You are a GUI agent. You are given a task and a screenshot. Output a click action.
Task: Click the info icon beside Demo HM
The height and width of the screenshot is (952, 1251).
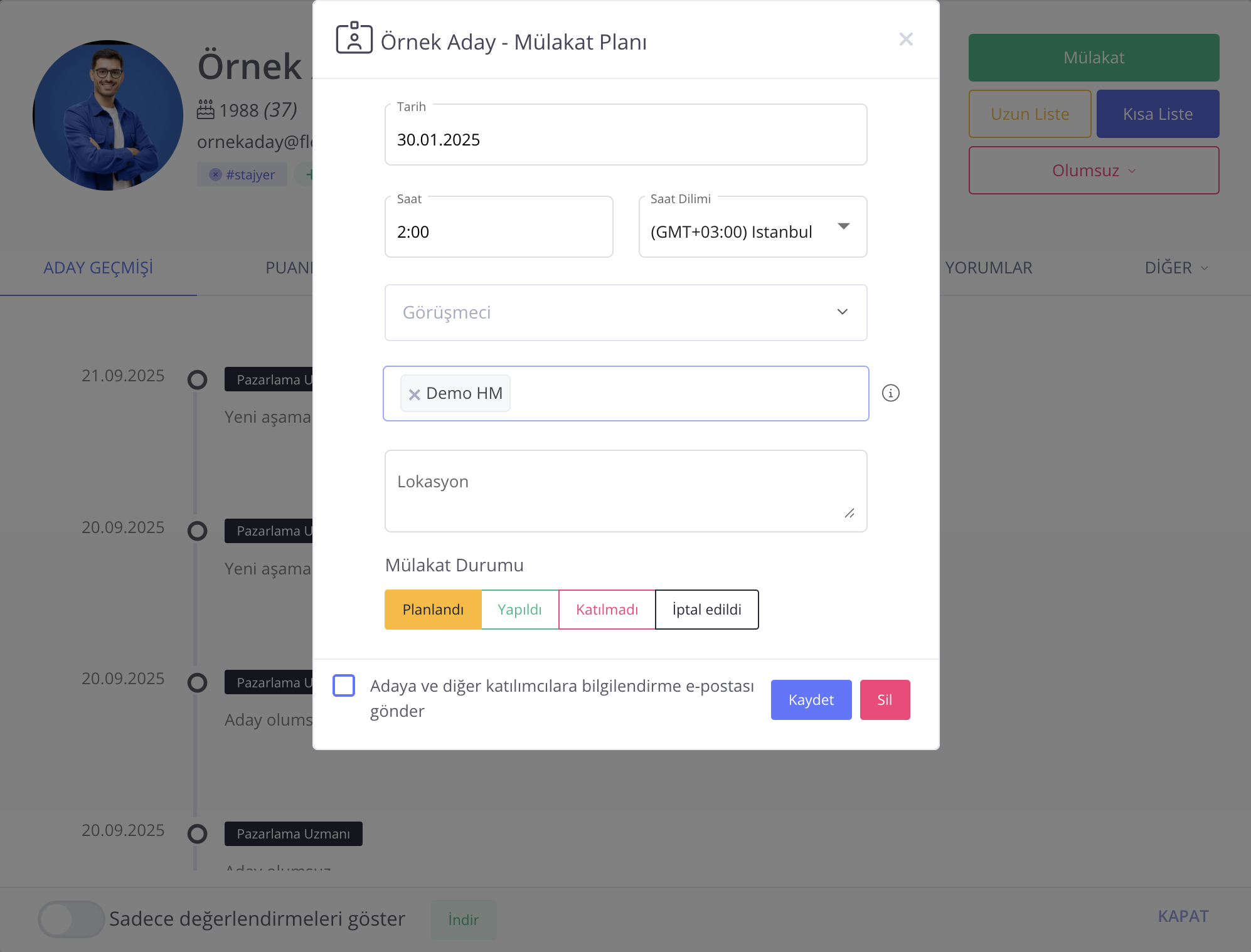(x=890, y=393)
